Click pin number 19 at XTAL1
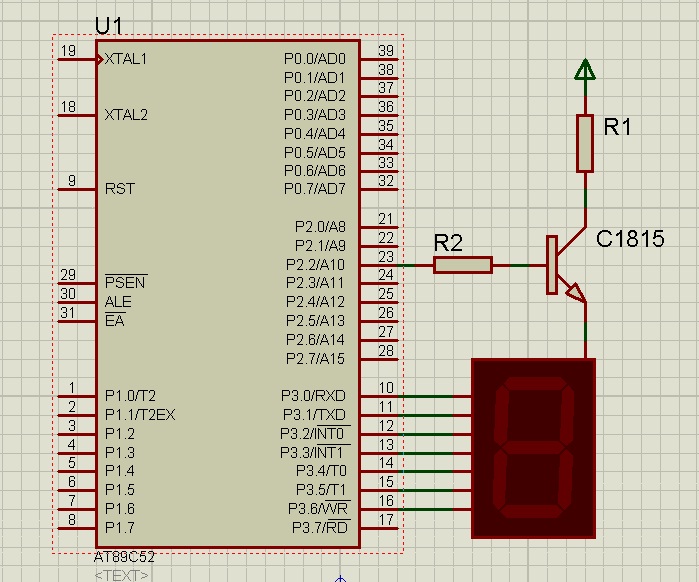 [68, 51]
